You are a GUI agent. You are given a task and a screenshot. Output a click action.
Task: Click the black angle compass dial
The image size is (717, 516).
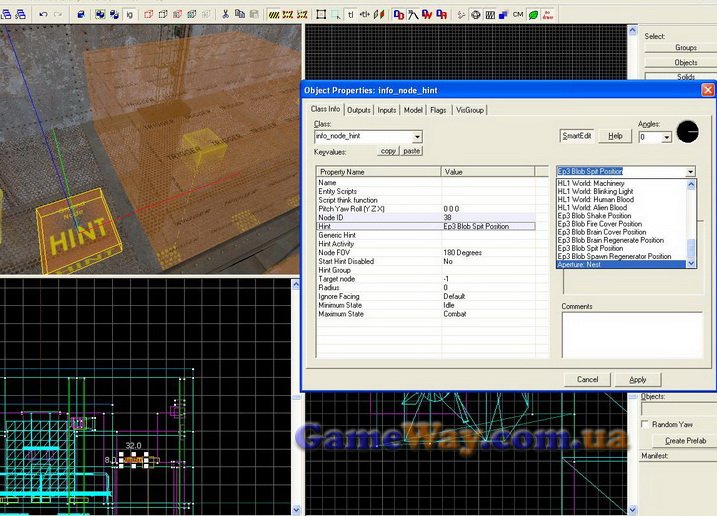[x=689, y=132]
